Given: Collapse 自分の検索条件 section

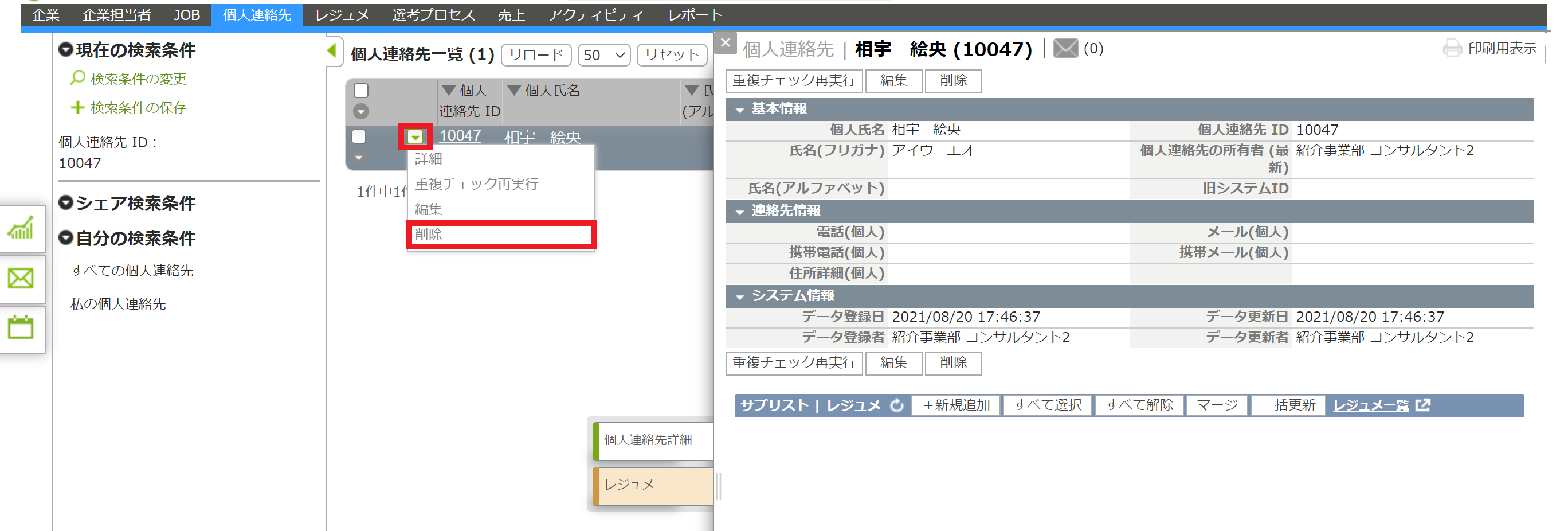Looking at the screenshot, I should tap(66, 237).
